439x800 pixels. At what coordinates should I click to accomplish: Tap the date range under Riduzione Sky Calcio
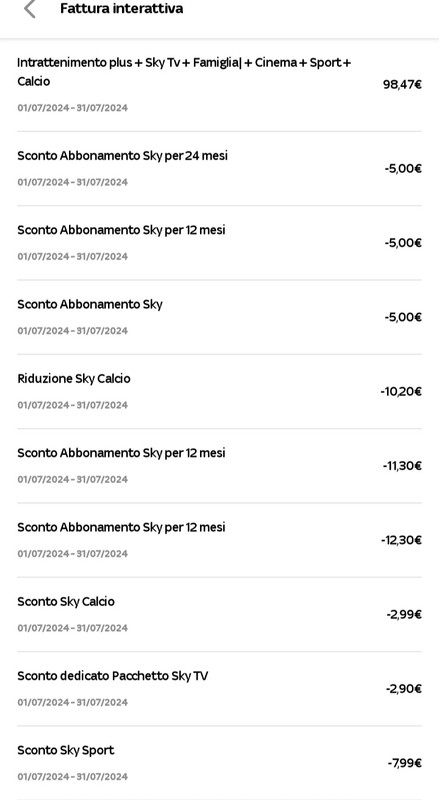pos(72,405)
